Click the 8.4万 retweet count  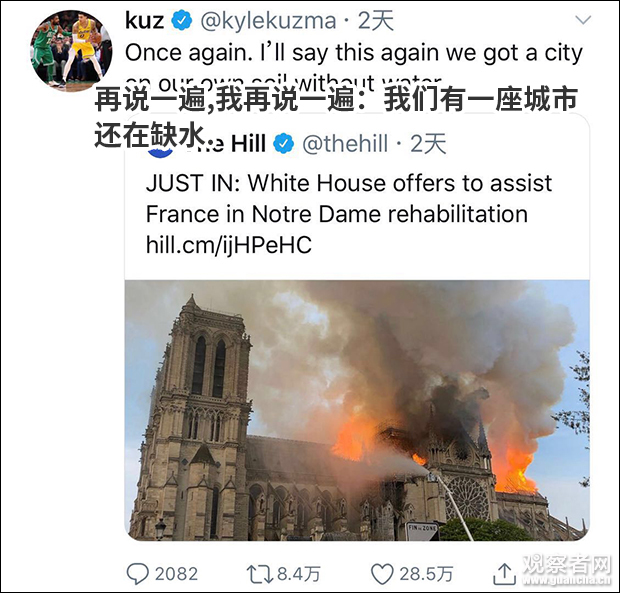tap(299, 574)
